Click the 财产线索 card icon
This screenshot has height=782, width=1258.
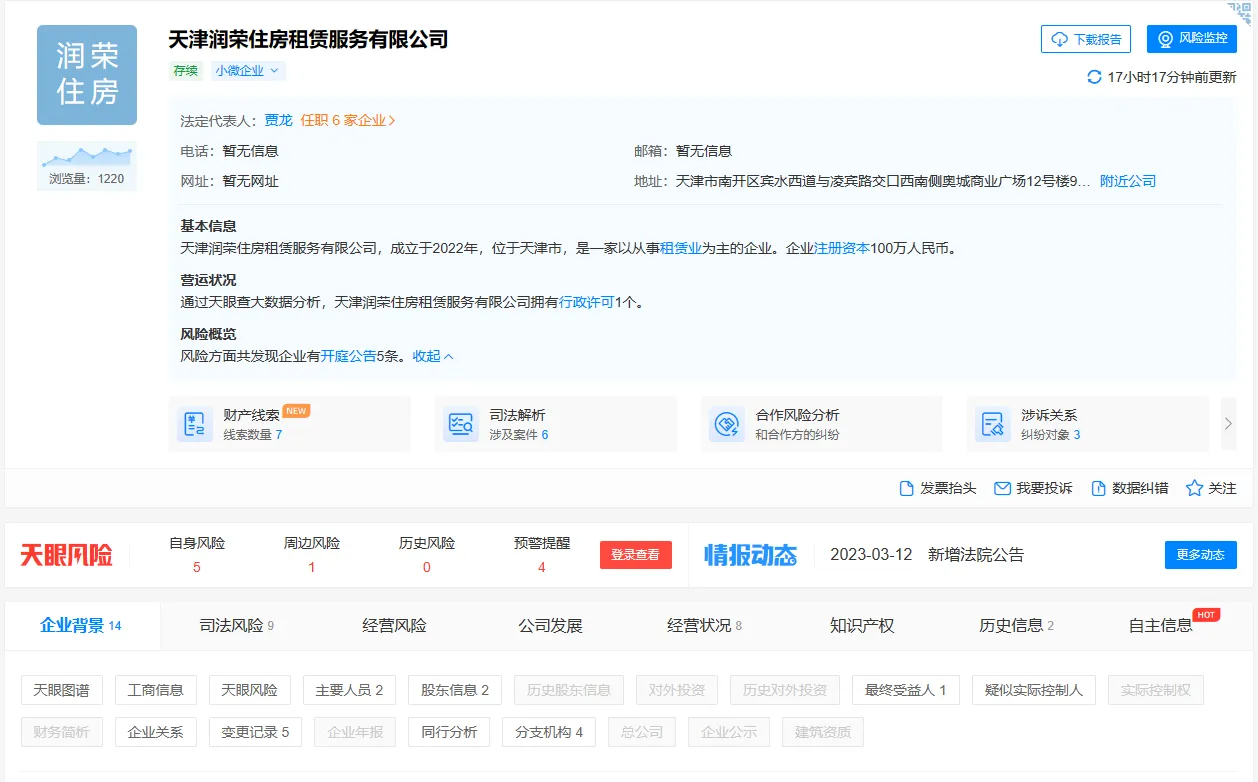pos(195,424)
